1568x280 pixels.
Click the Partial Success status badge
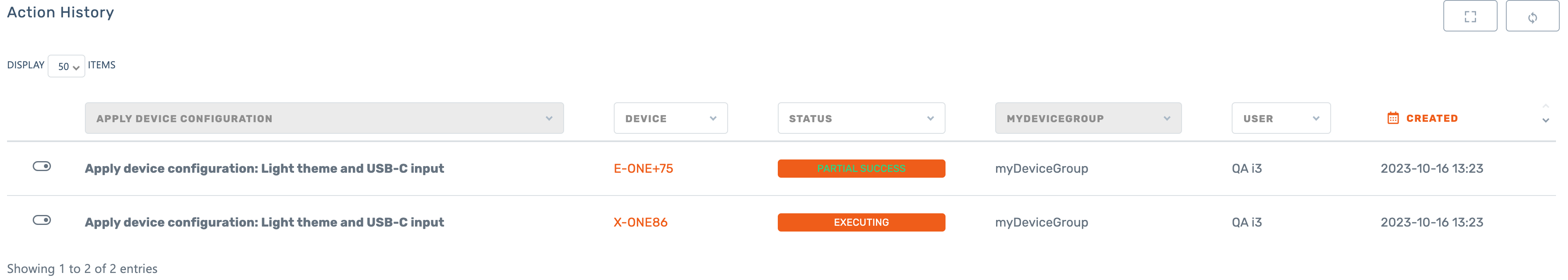pyautogui.click(x=861, y=169)
